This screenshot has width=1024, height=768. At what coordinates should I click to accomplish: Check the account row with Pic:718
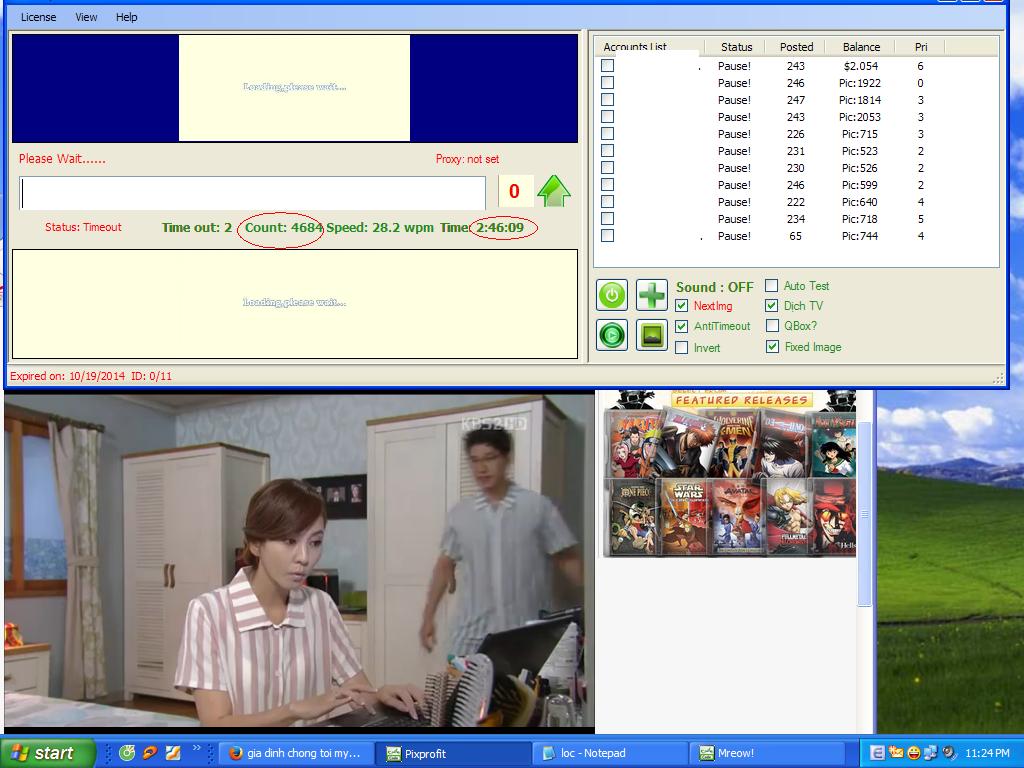pos(607,218)
